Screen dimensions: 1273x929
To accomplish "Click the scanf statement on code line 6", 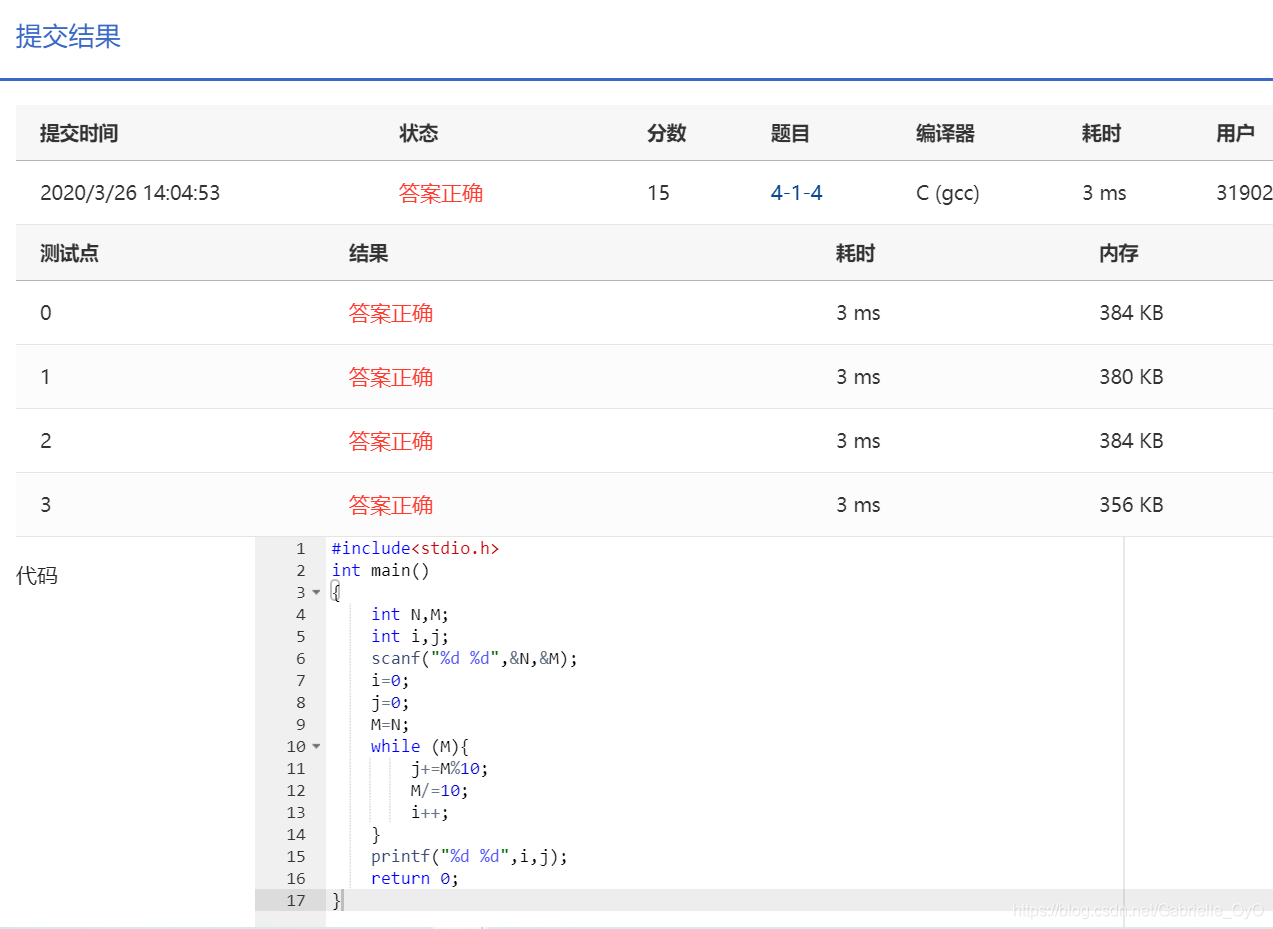I will click(x=473, y=658).
